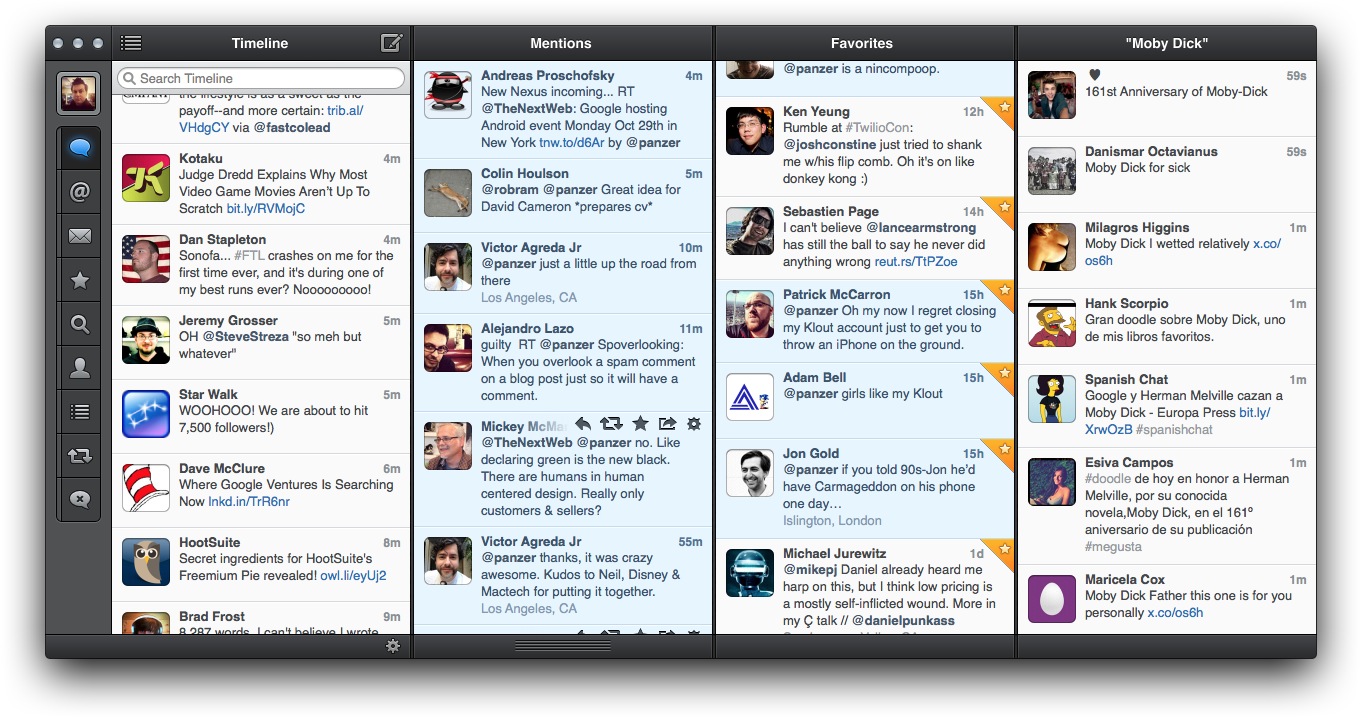Image resolution: width=1362 pixels, height=719 pixels.
Task: Grab the column resize handle under Mentions
Action: pos(564,646)
